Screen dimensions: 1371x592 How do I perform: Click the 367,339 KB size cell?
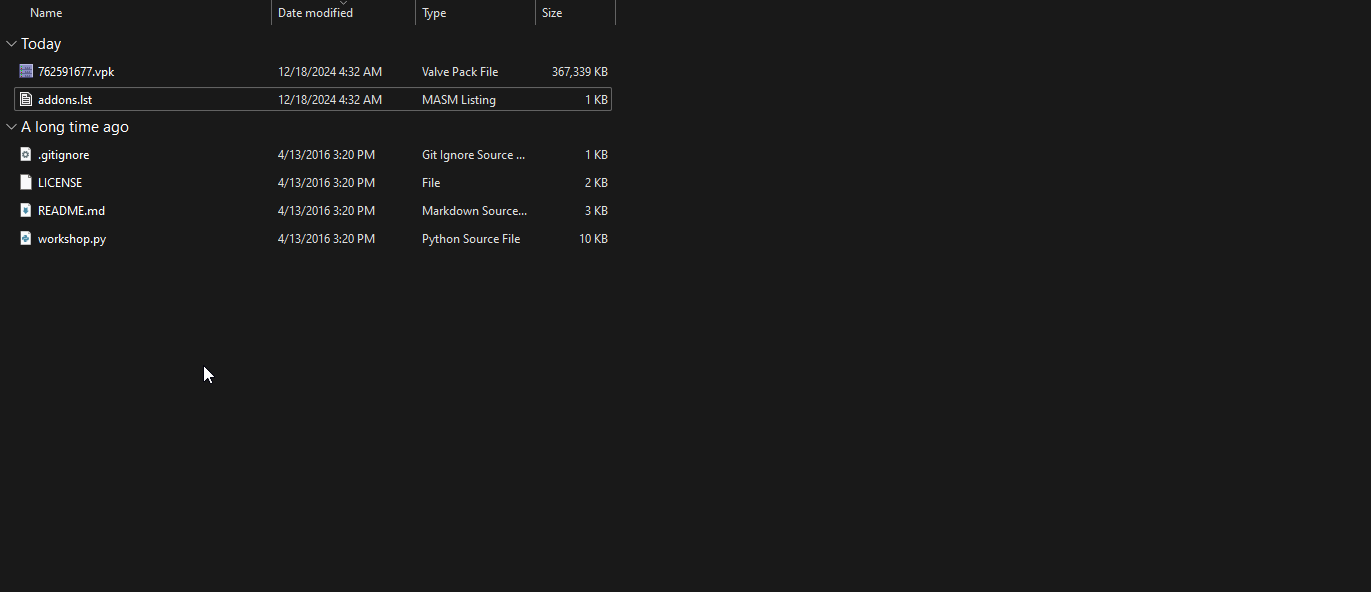click(x=580, y=72)
